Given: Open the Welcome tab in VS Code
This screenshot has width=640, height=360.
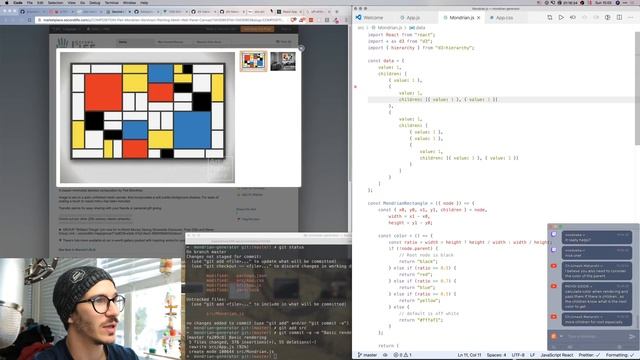Looking at the screenshot, I should [x=373, y=18].
